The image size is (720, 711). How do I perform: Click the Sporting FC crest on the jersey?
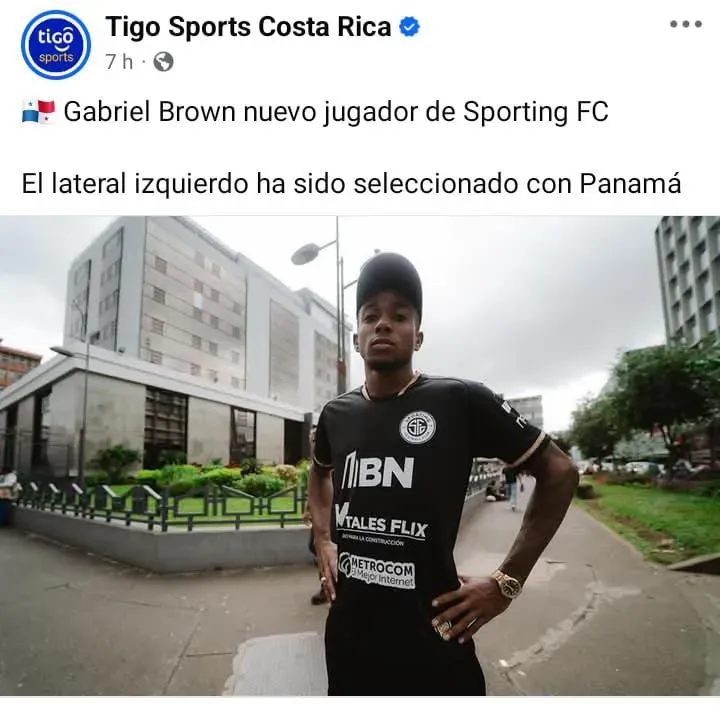pyautogui.click(x=417, y=427)
